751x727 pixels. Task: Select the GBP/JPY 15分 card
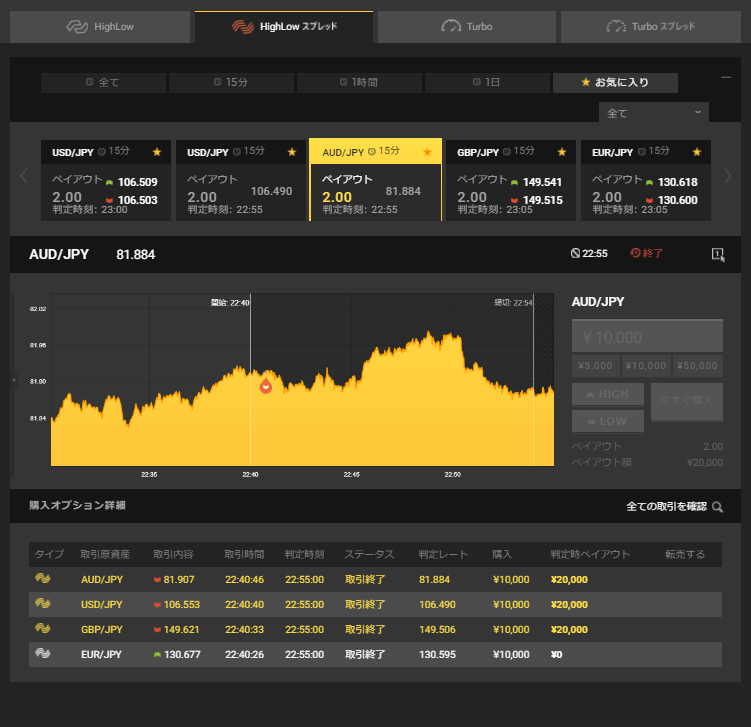pos(511,181)
